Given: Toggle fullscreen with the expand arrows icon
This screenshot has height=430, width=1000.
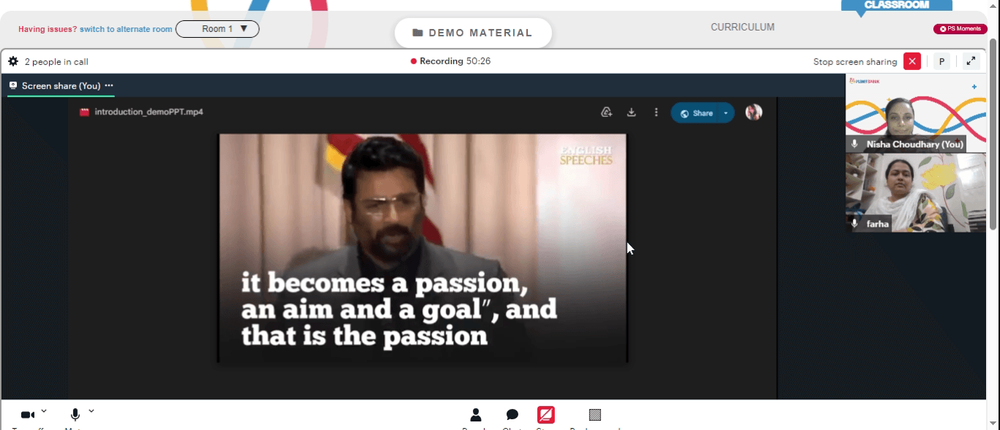Looking at the screenshot, I should (971, 61).
